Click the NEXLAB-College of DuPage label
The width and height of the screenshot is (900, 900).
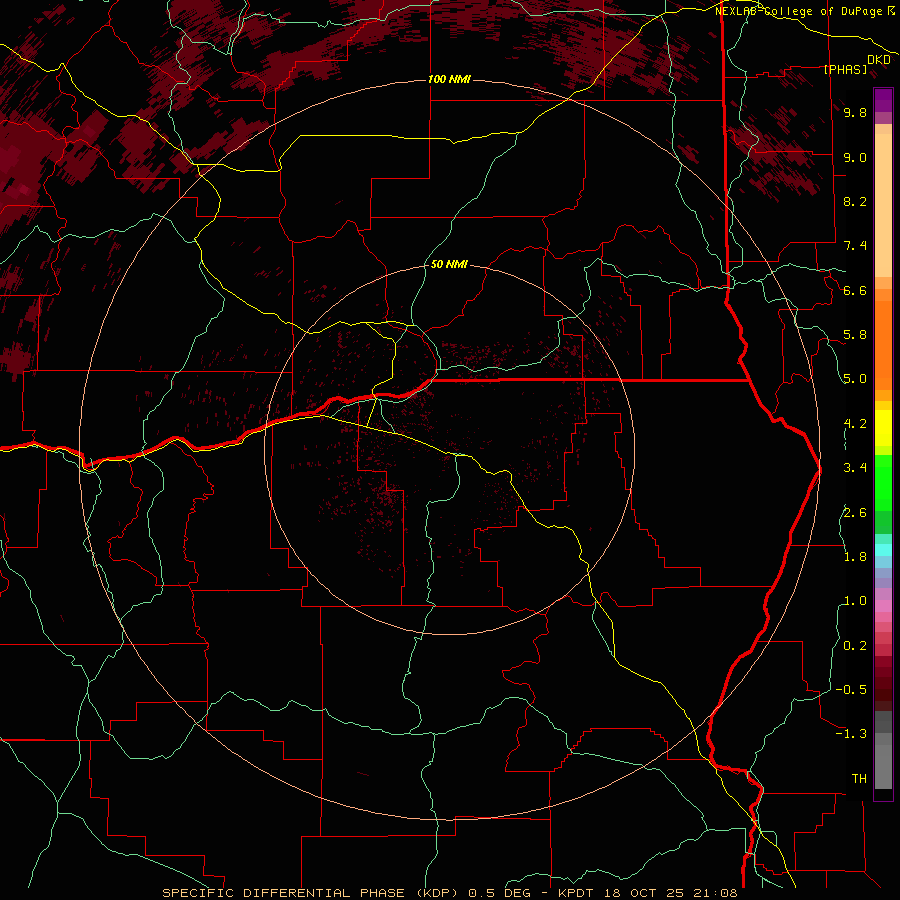coord(798,11)
